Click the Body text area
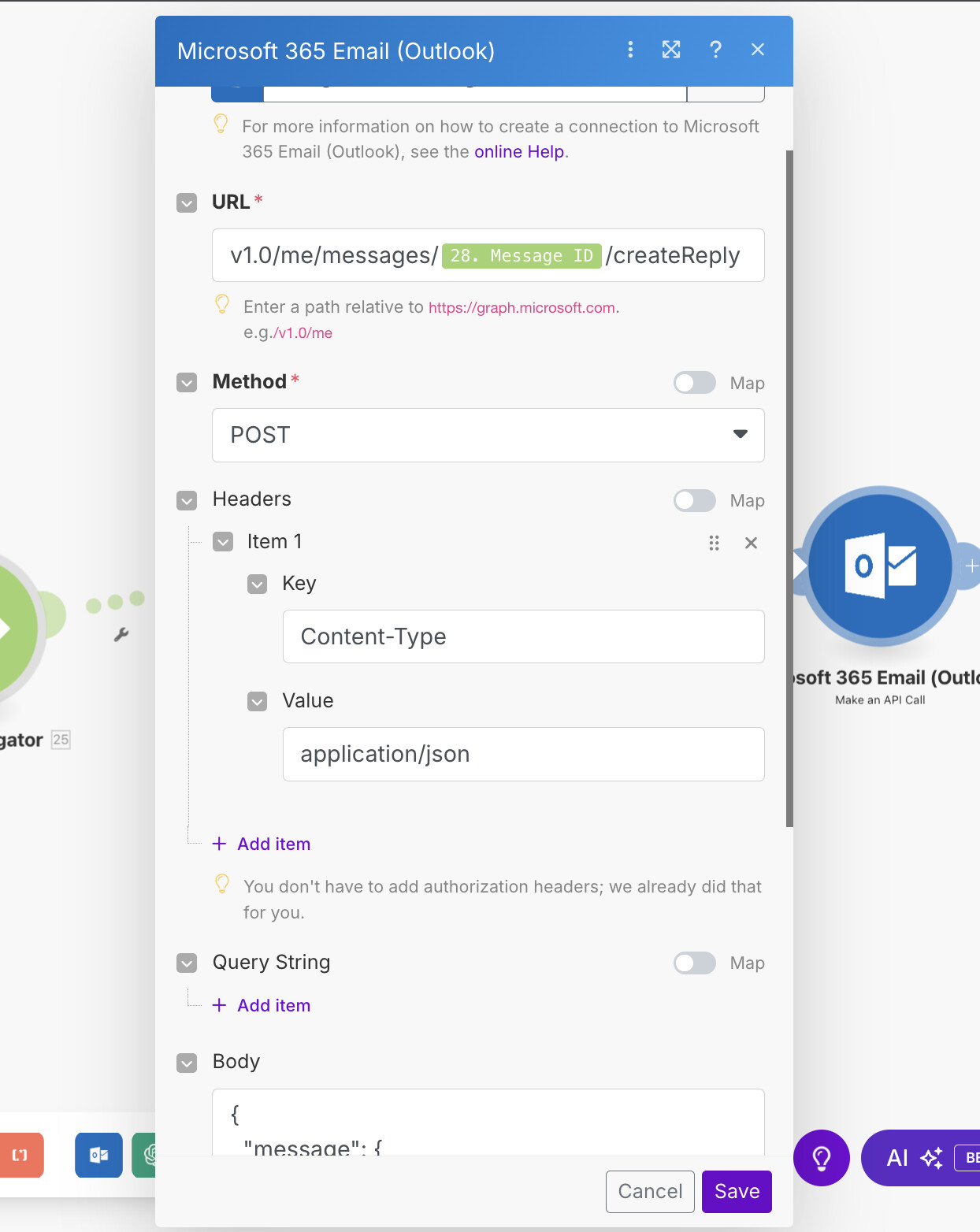This screenshot has height=1232, width=980. click(488, 1123)
